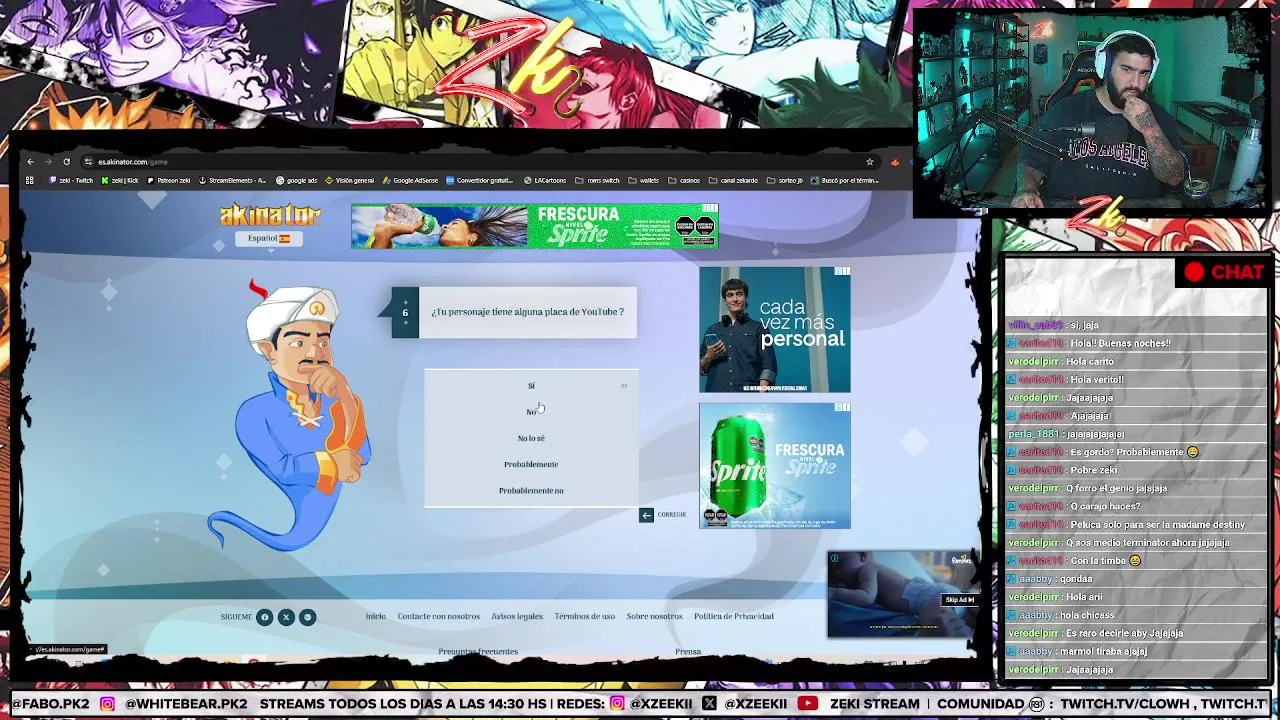Open the 'cada vez más personal' ad
Viewport: 1280px width, 720px height.
pos(775,329)
